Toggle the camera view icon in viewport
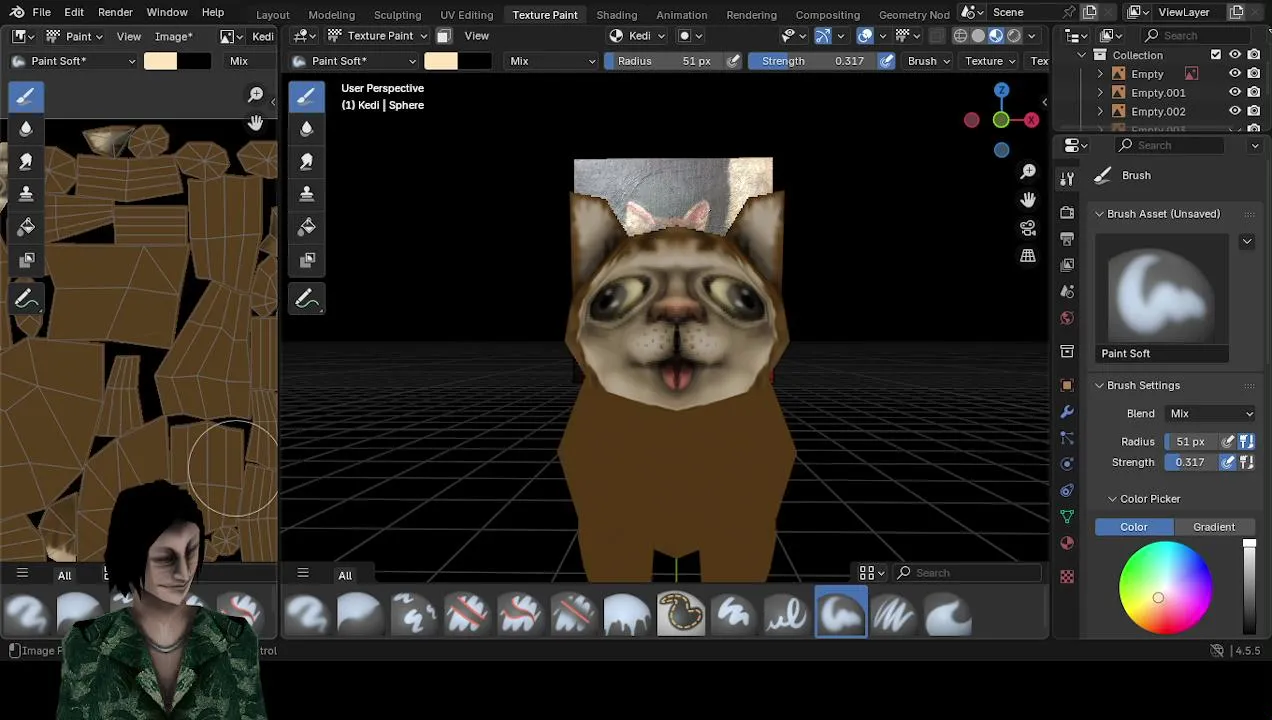Image resolution: width=1272 pixels, height=720 pixels. pos(1028,228)
